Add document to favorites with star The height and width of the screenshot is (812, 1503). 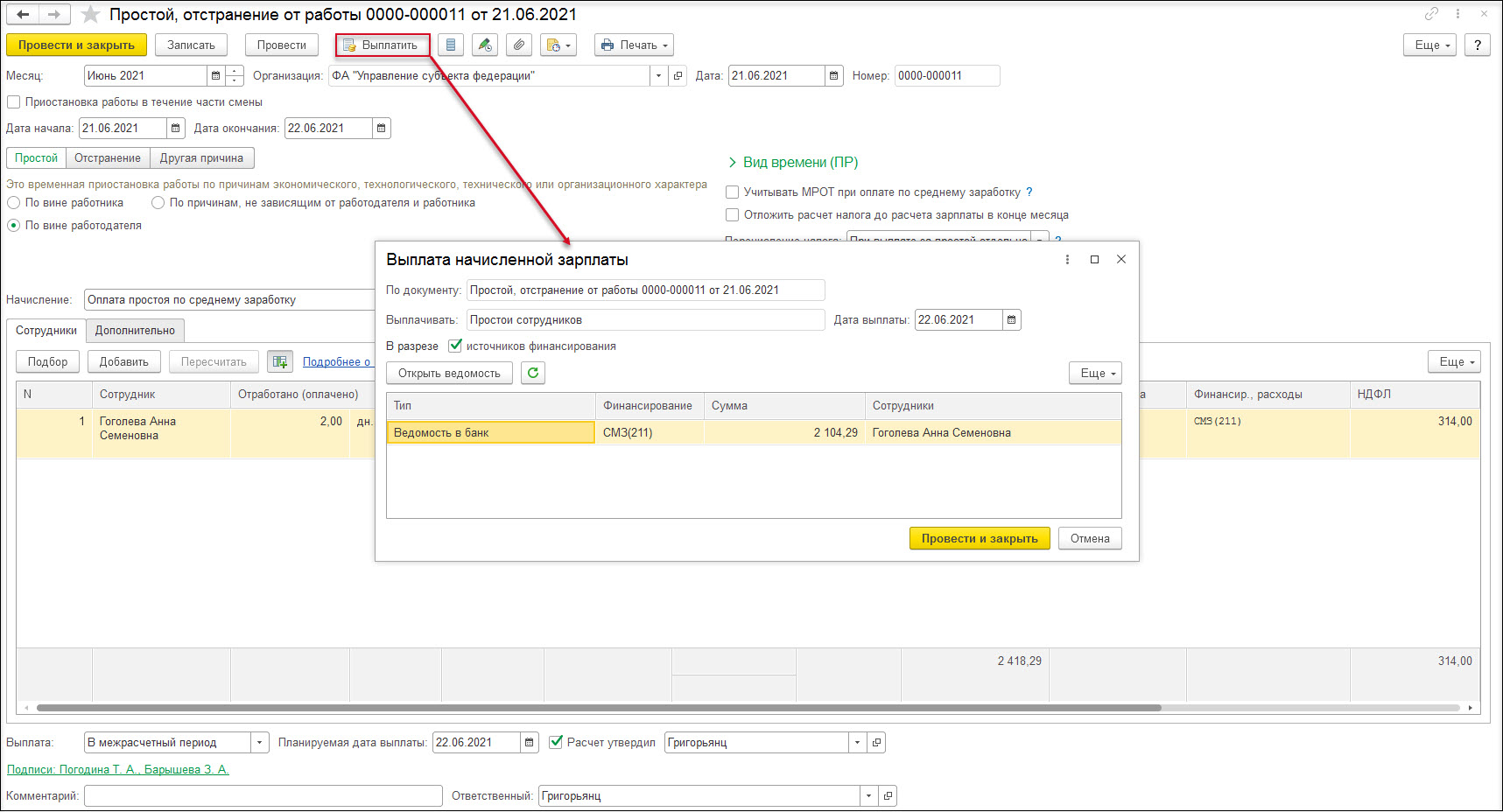[90, 14]
